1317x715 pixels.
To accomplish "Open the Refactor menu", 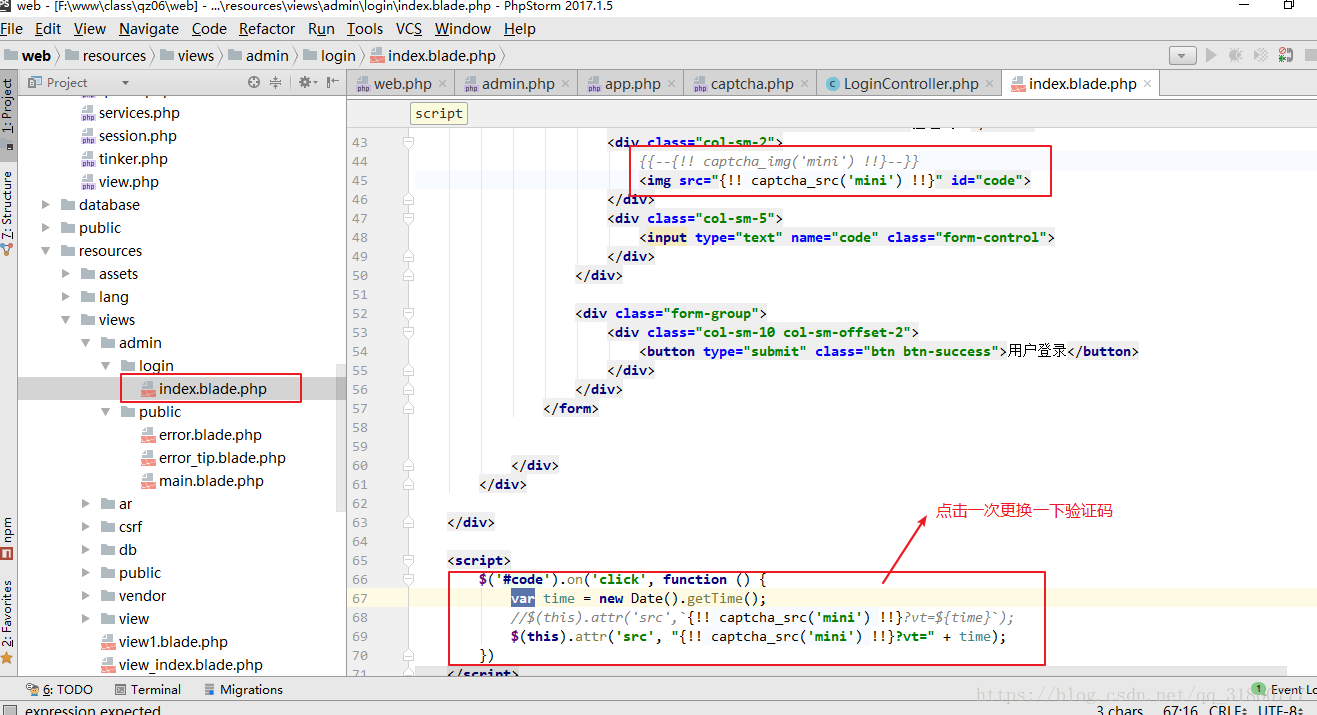I will click(267, 29).
